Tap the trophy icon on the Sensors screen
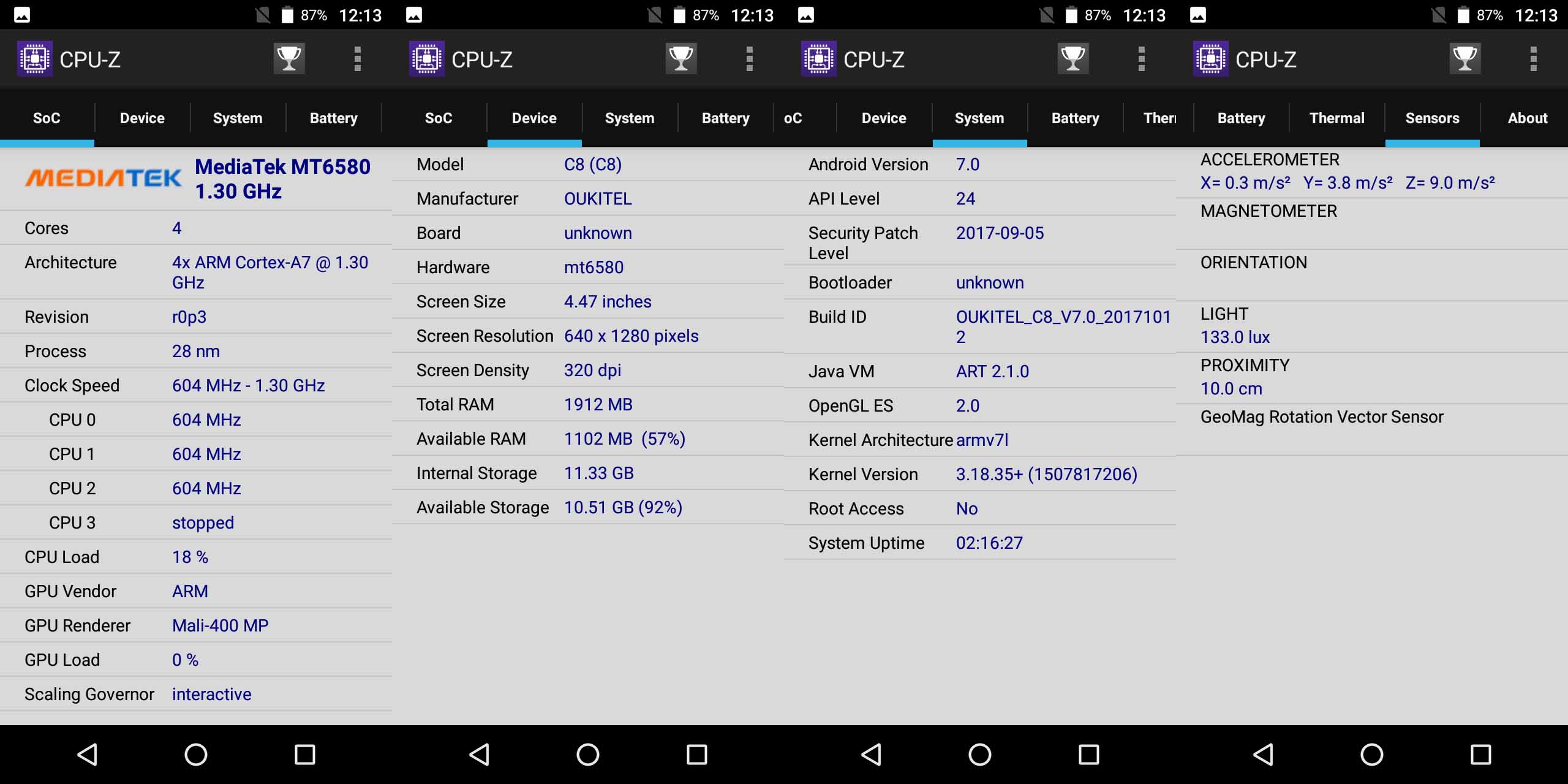This screenshot has height=784, width=1568. [1465, 59]
